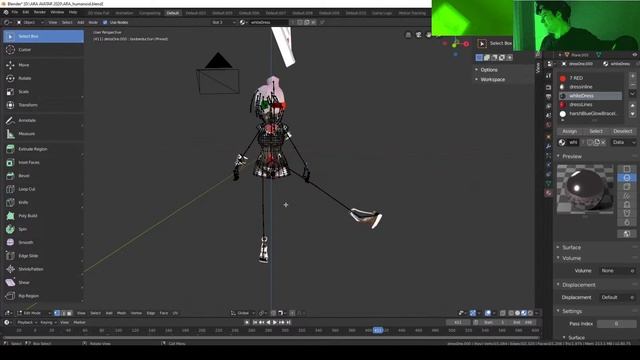Select the Loop Cut tool

point(43,189)
